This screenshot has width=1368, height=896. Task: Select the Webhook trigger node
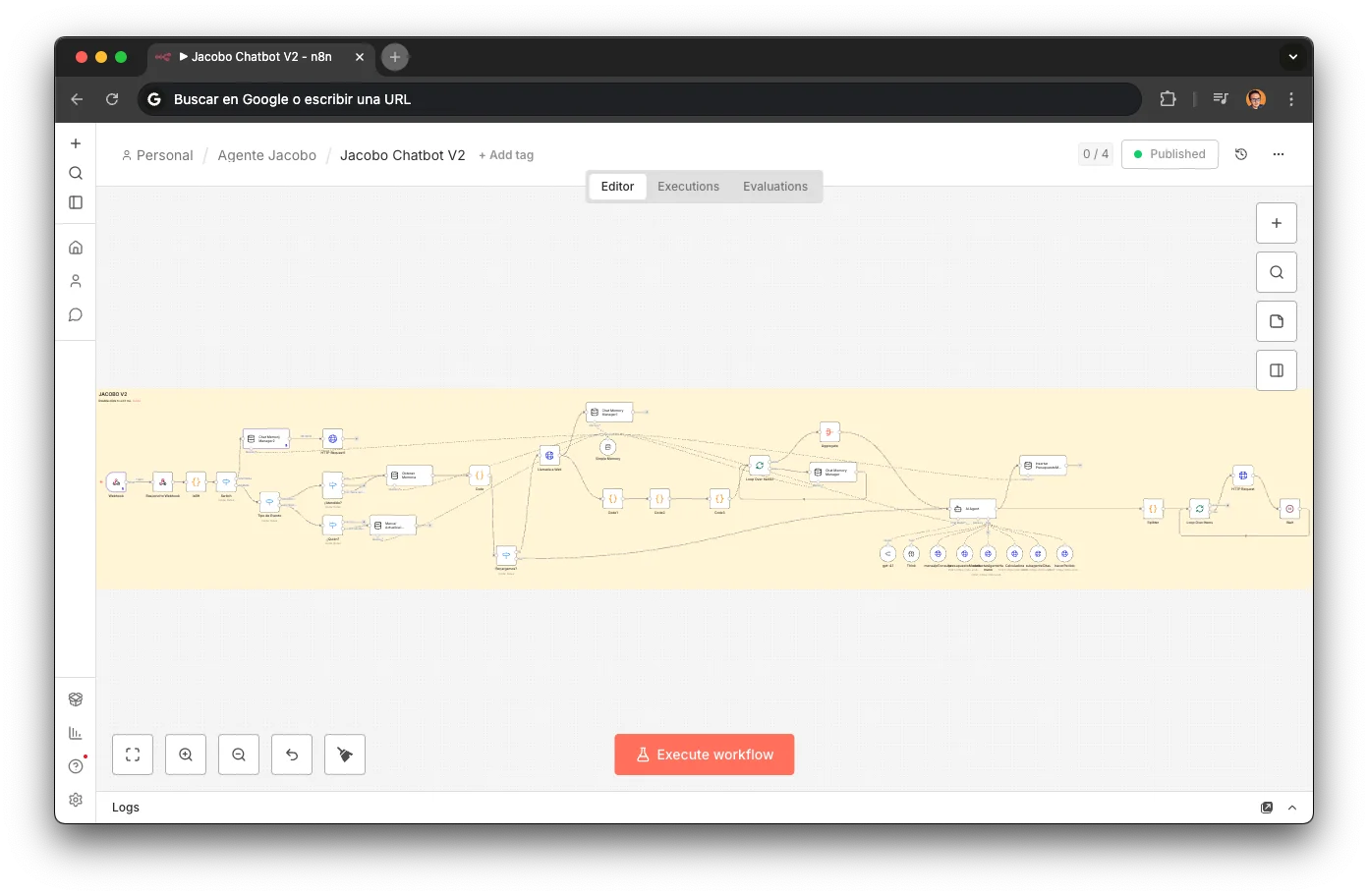116,482
